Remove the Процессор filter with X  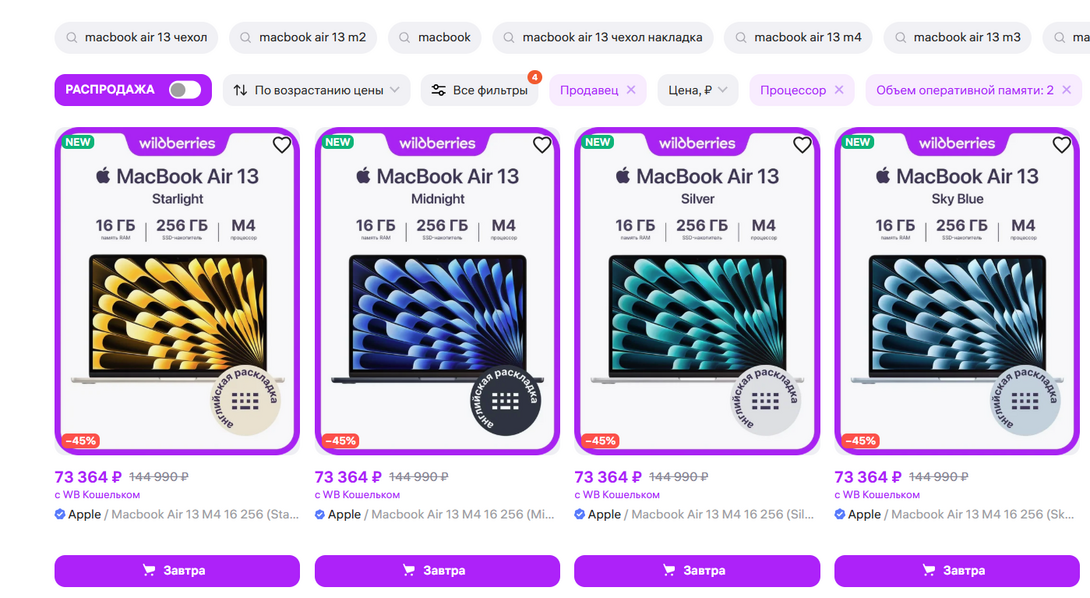839,90
